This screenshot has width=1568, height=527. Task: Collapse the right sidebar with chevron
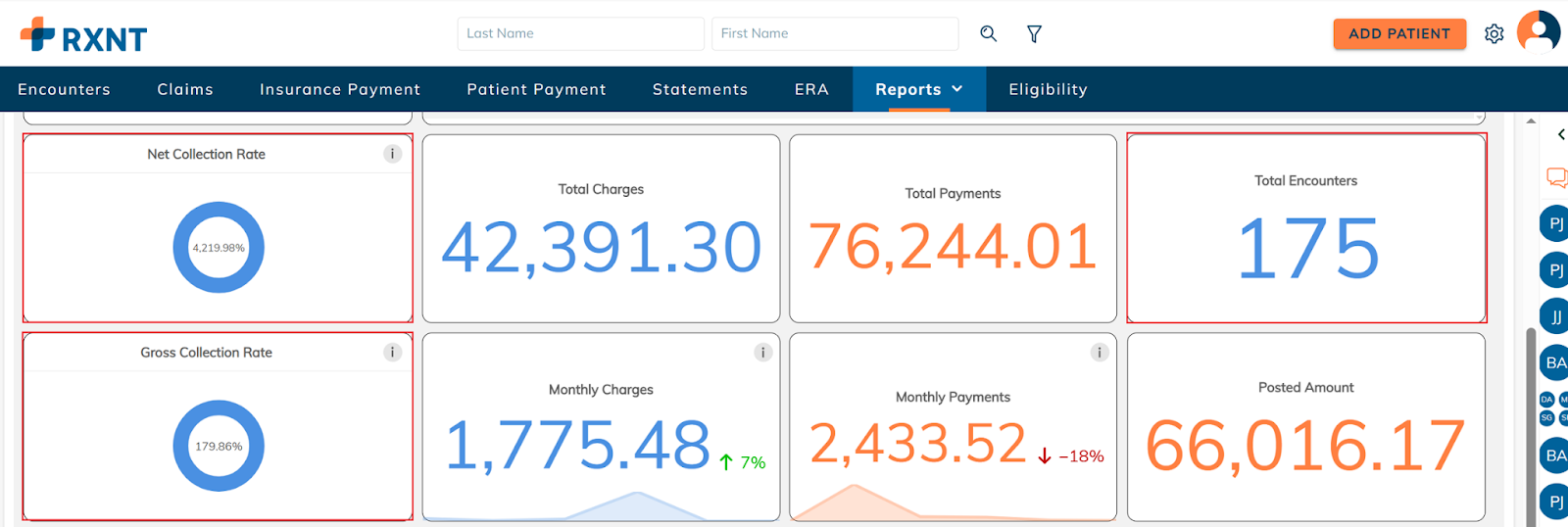1560,134
